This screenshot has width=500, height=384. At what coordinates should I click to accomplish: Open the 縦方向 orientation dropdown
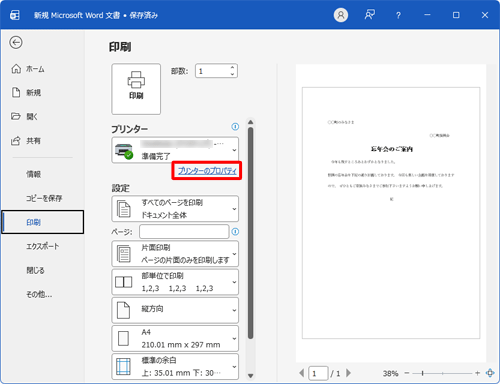[x=175, y=310]
